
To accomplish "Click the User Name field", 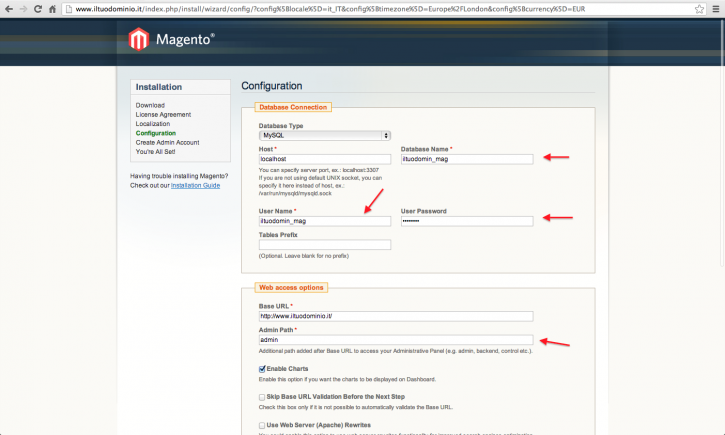I will coord(325,221).
